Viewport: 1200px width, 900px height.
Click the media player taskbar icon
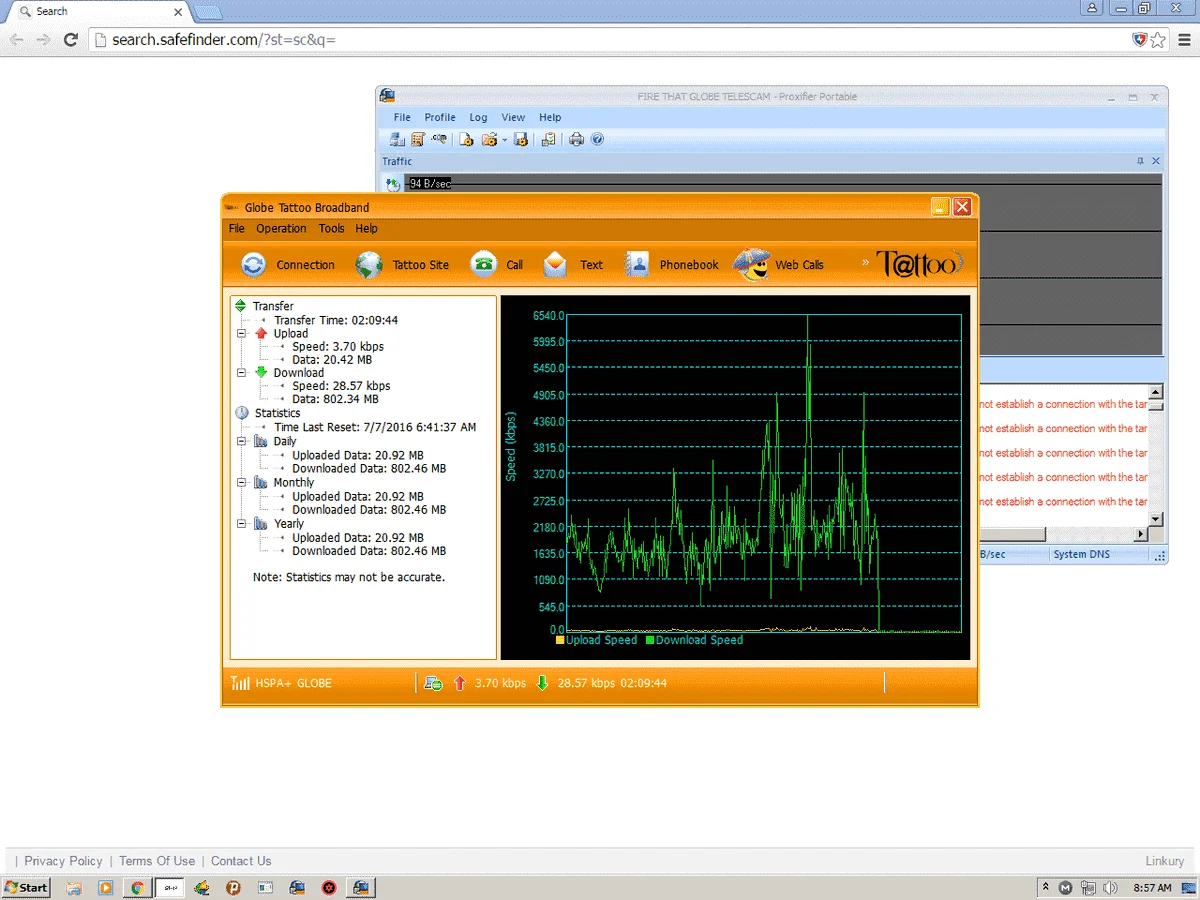tap(105, 887)
